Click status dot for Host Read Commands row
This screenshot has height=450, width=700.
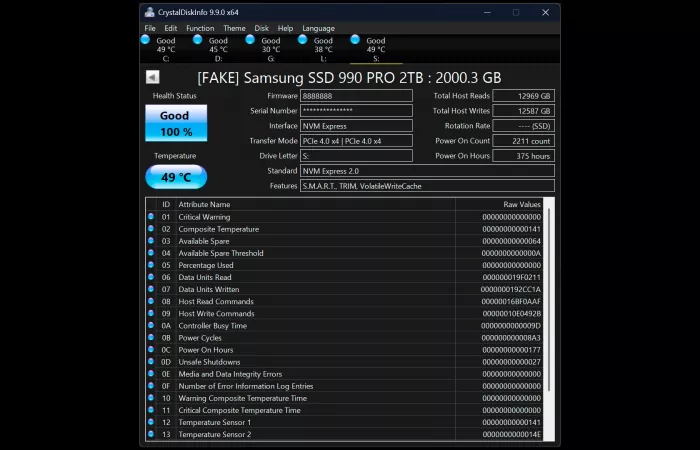[151, 301]
